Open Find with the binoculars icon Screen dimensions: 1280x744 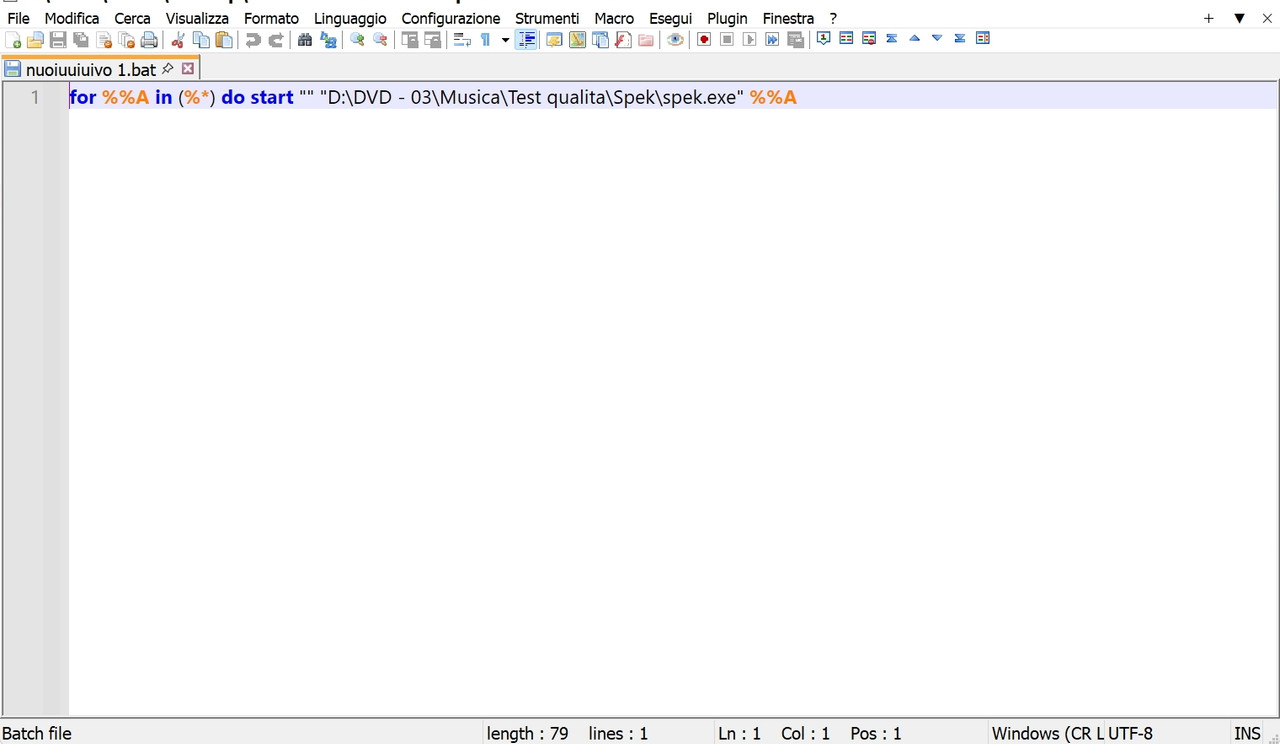click(305, 40)
